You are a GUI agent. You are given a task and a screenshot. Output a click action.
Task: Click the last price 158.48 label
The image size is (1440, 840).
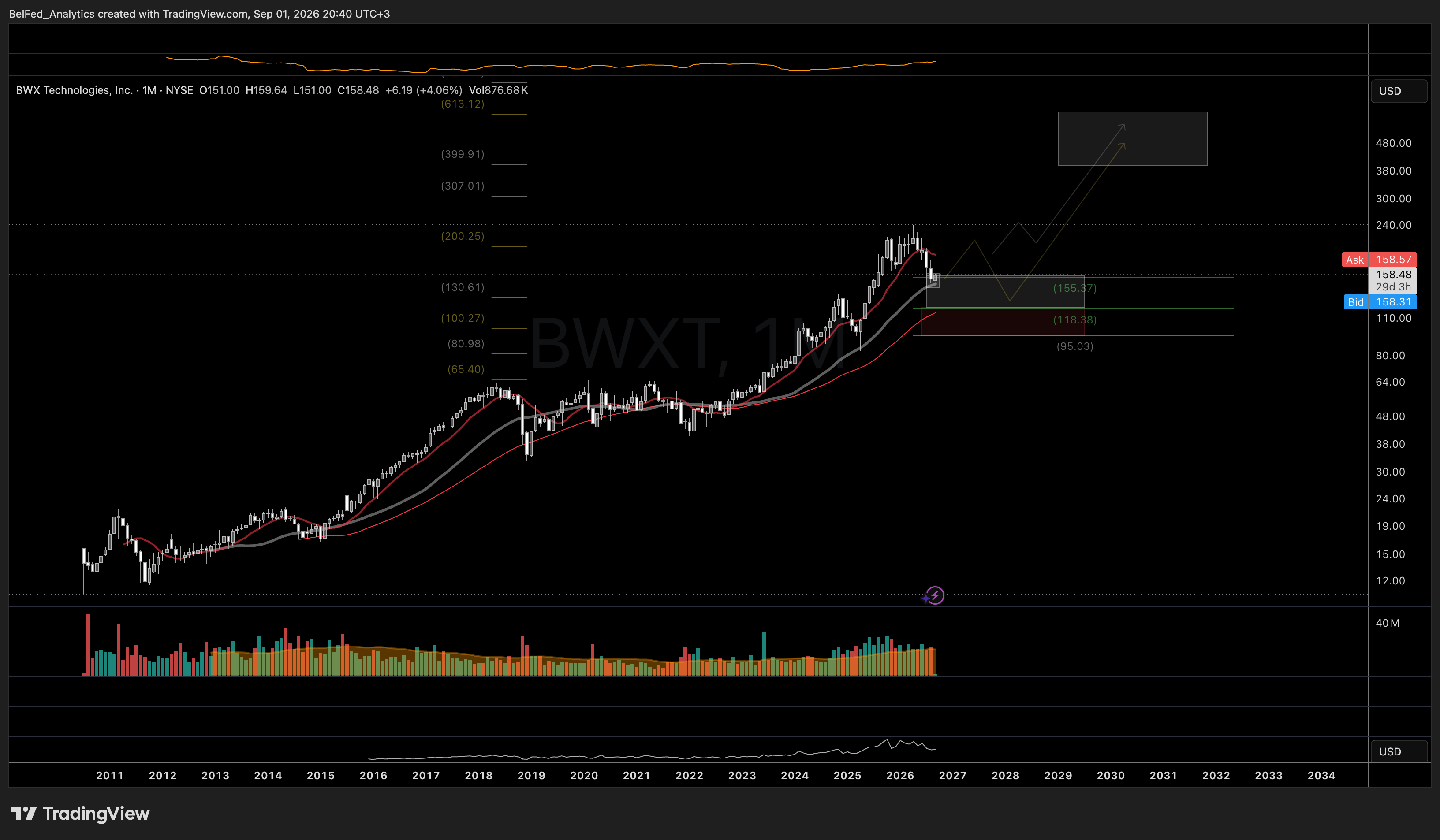(1393, 274)
